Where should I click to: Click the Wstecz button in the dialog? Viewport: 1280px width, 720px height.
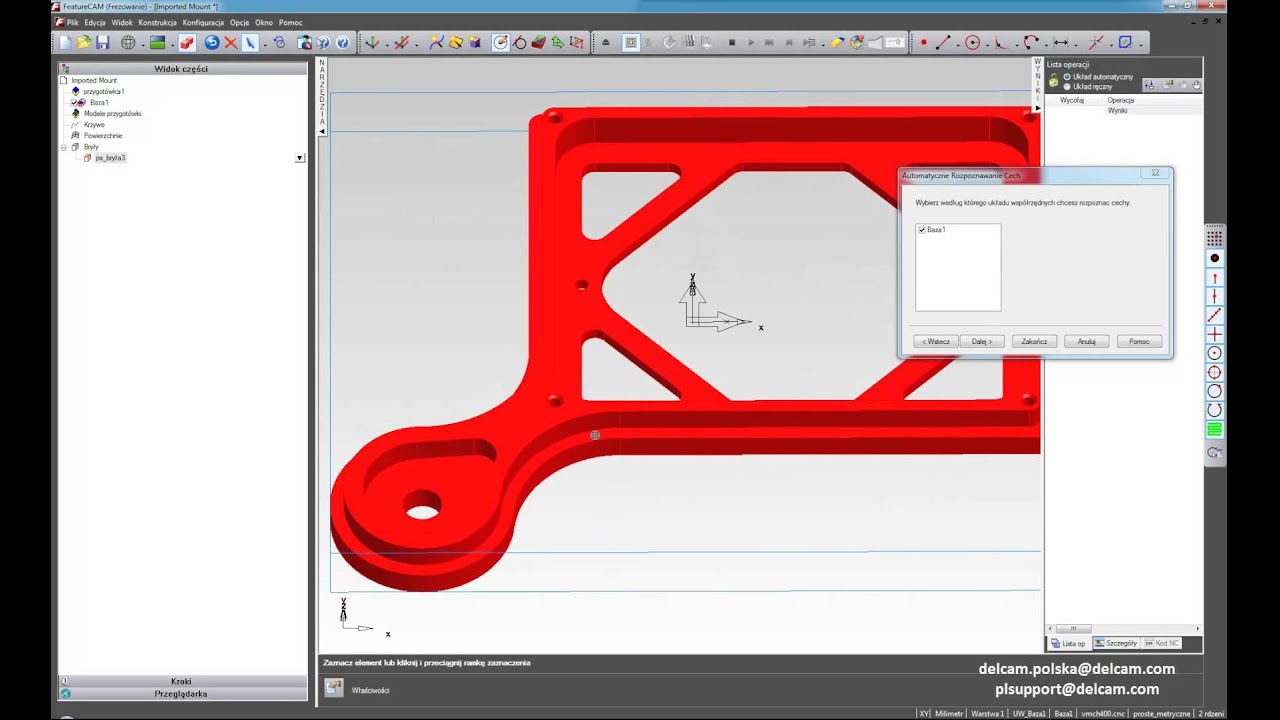pos(936,341)
